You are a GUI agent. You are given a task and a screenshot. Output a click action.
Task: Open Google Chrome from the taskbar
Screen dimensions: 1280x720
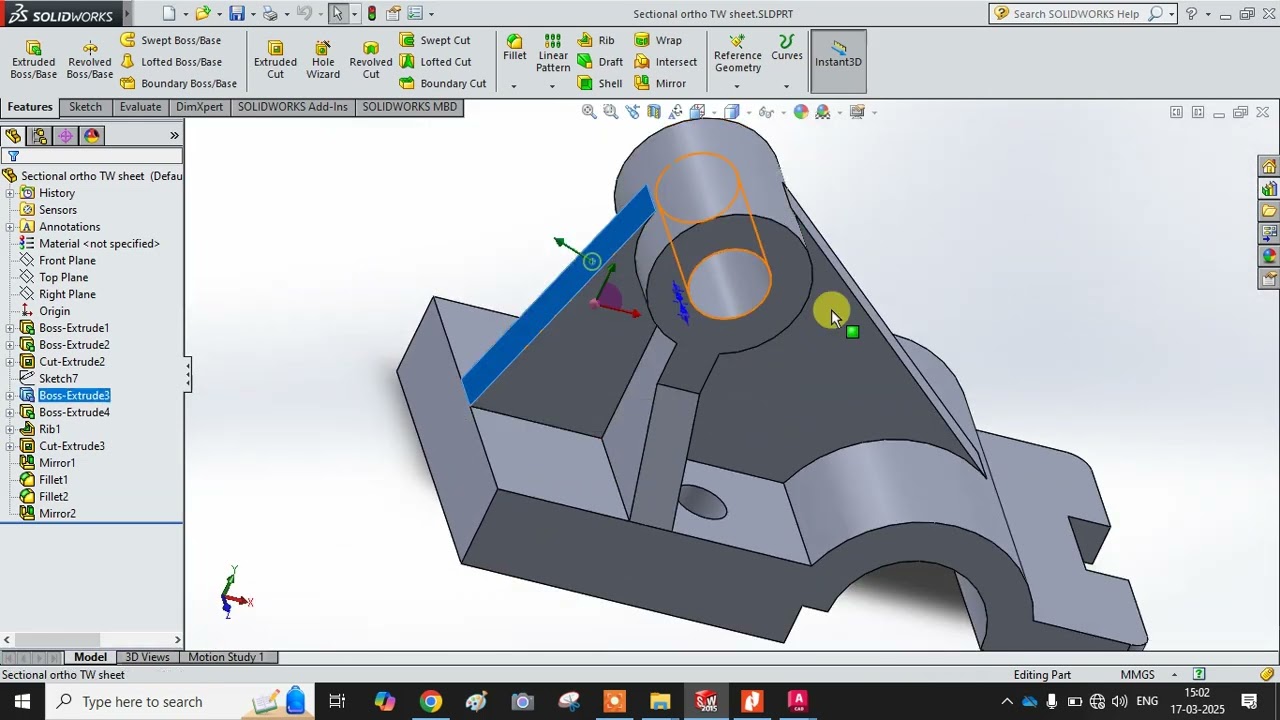point(430,701)
